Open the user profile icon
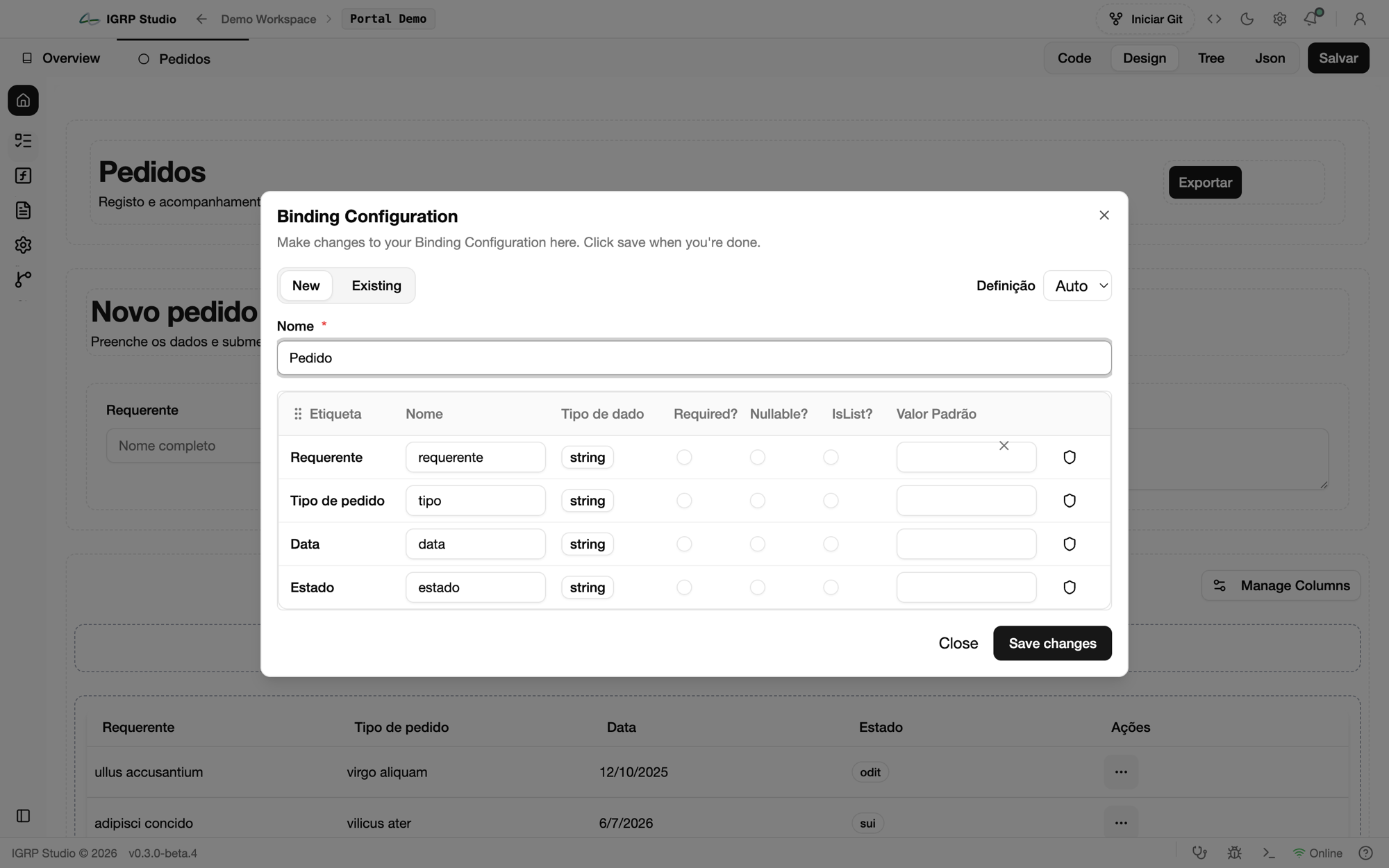Viewport: 1389px width, 868px height. 1360,19
